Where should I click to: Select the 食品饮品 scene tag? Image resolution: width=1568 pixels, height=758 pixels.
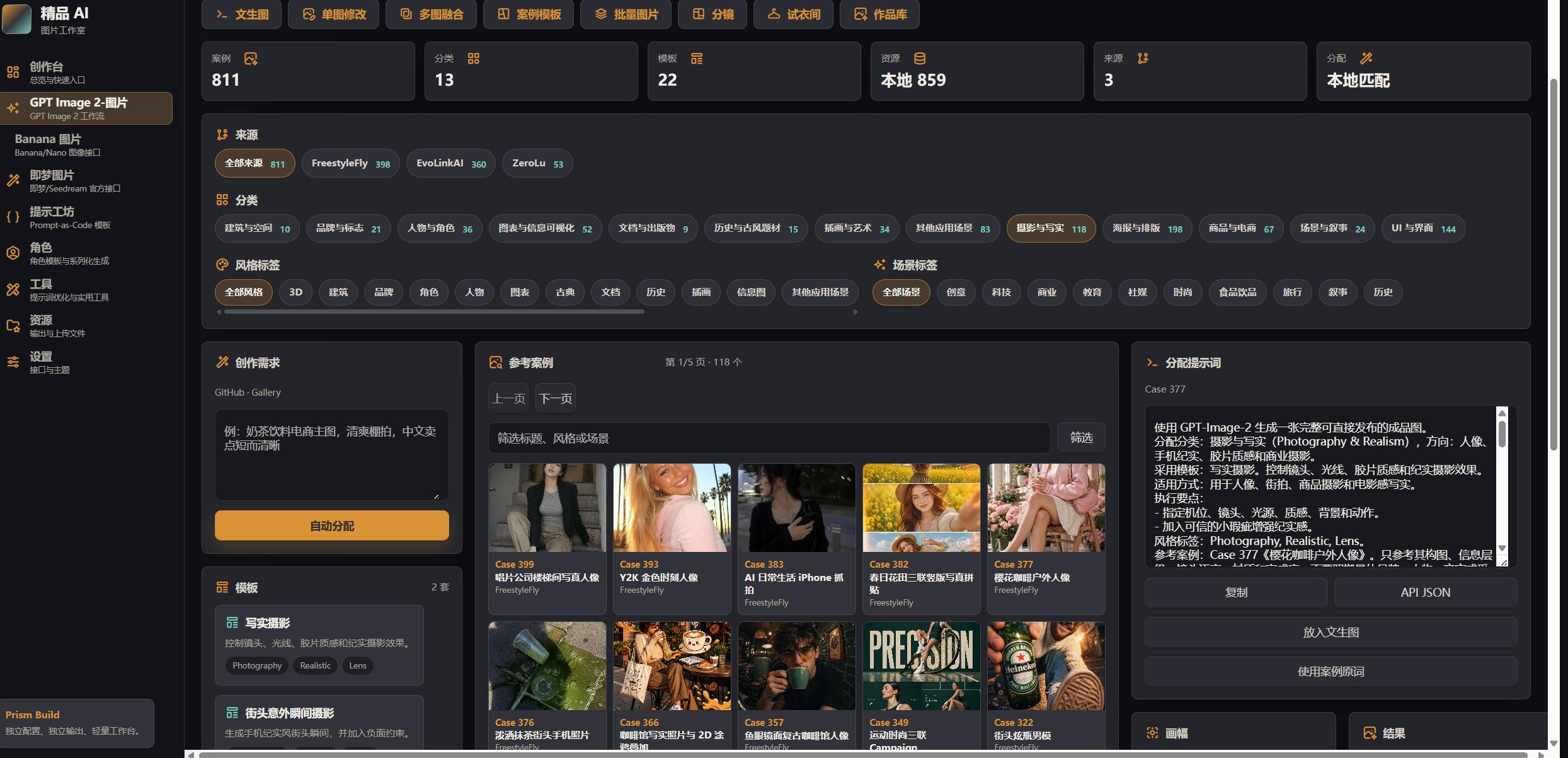pyautogui.click(x=1237, y=292)
